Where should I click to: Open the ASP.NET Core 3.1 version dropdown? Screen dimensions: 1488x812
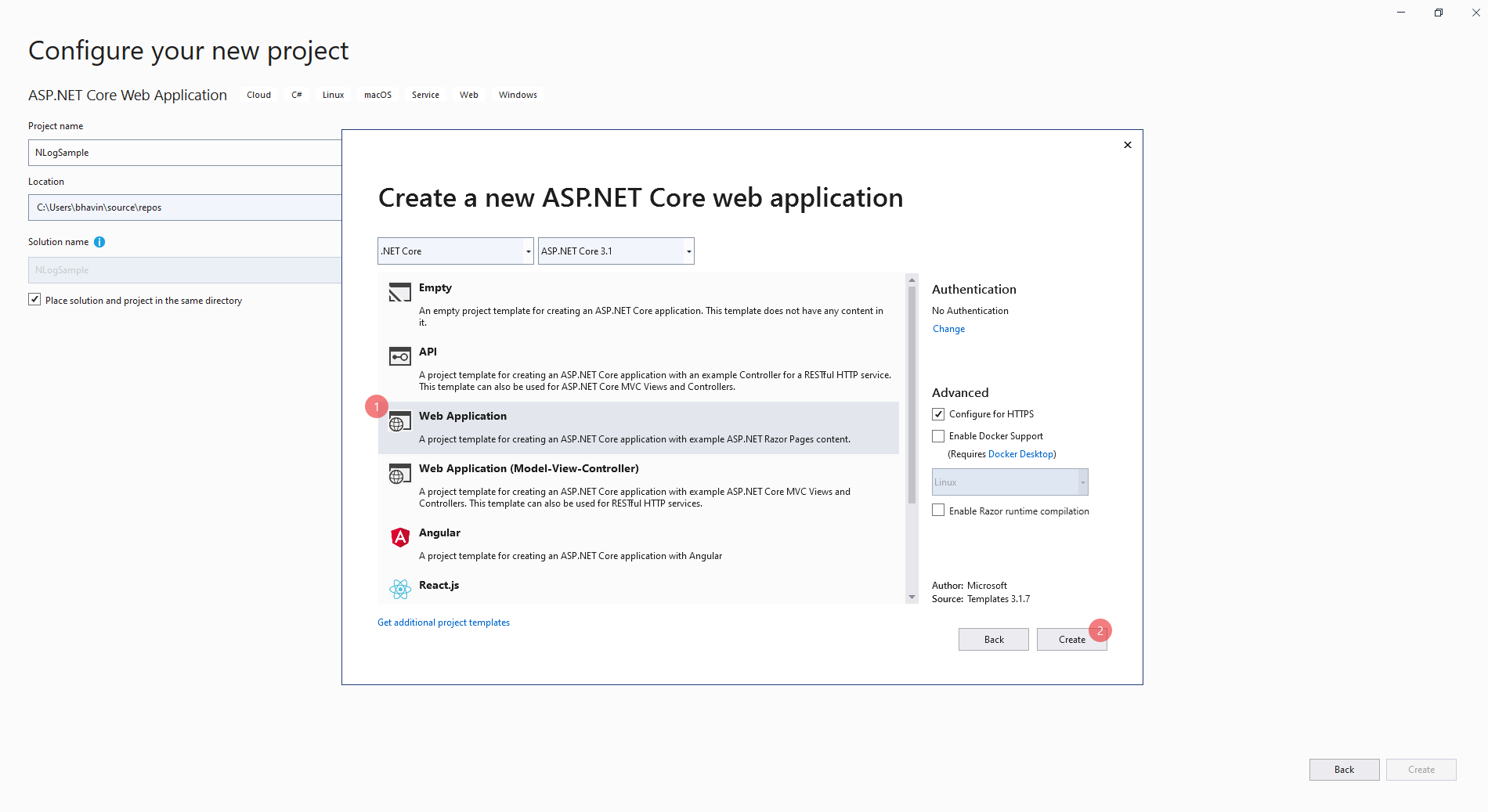[x=616, y=251]
